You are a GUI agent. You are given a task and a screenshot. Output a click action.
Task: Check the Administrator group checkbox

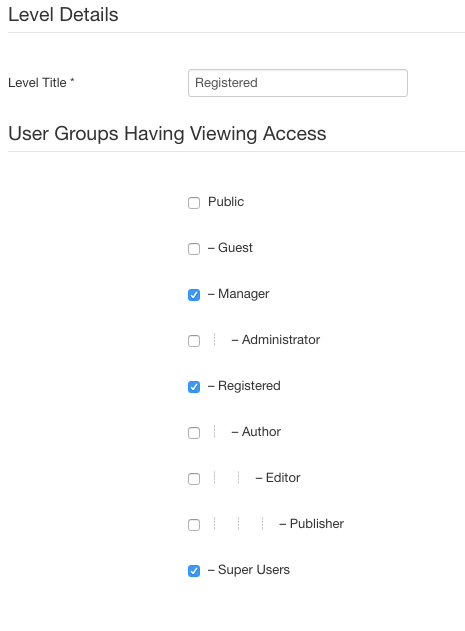coord(194,341)
